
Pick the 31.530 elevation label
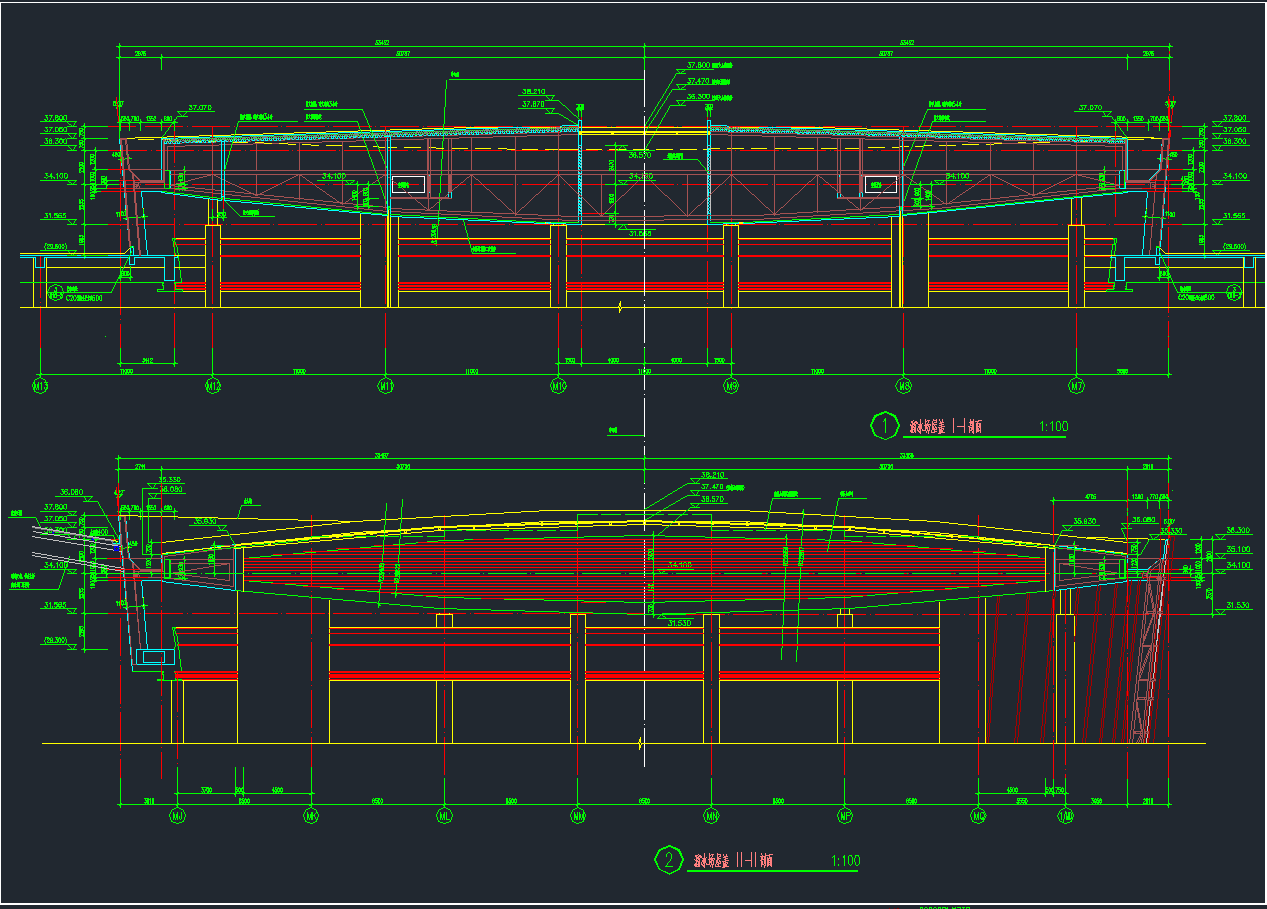(1238, 605)
